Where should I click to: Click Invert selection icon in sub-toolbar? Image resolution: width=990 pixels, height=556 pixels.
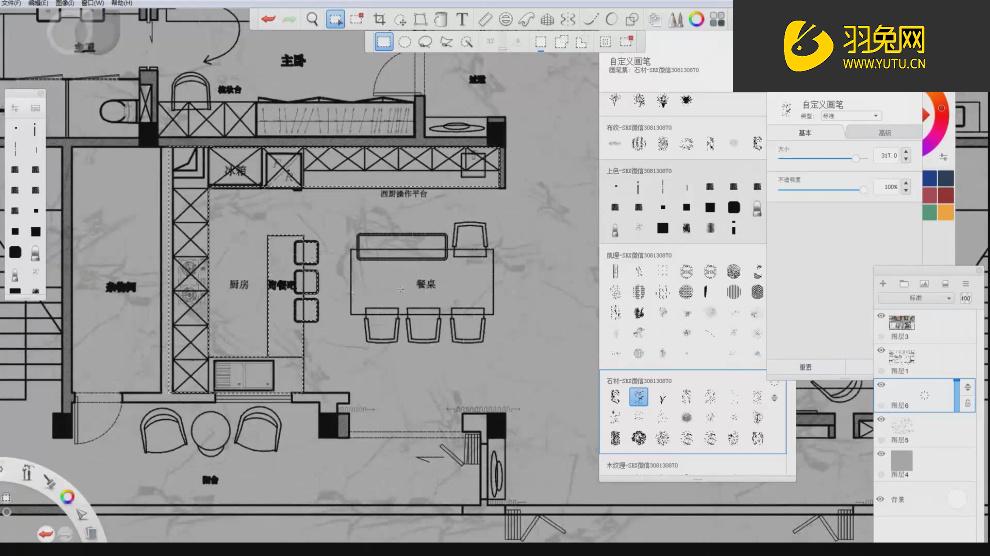pos(605,42)
